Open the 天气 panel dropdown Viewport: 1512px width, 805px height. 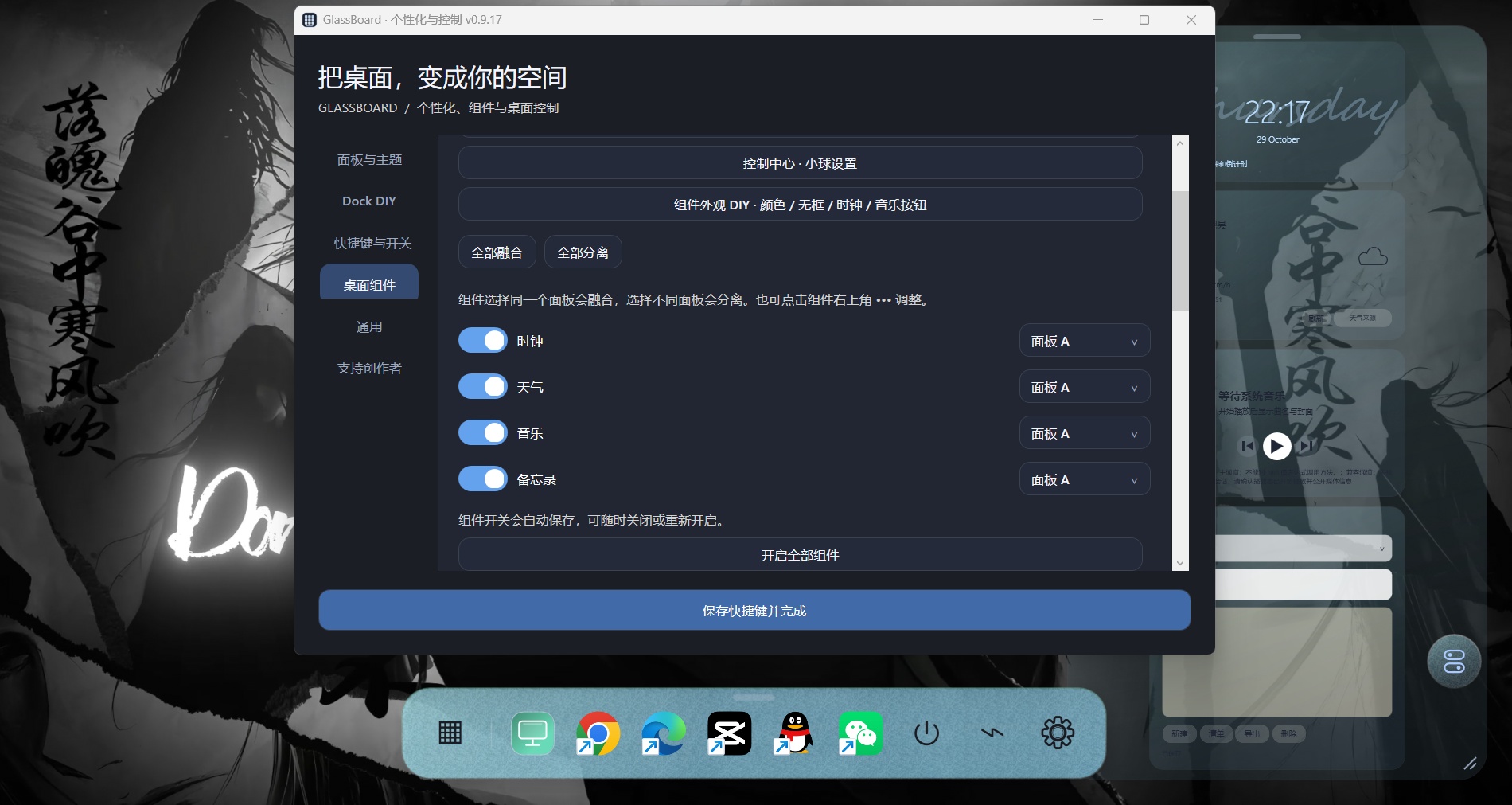pos(1085,387)
